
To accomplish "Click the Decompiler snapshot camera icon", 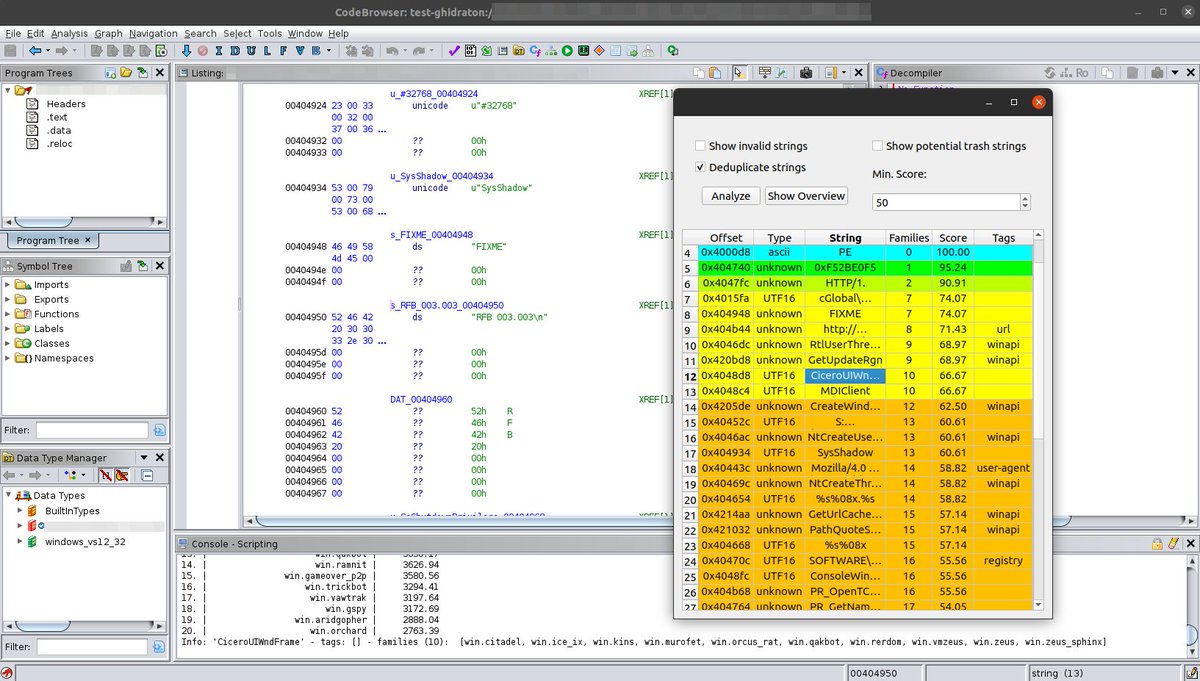I will tap(1156, 73).
